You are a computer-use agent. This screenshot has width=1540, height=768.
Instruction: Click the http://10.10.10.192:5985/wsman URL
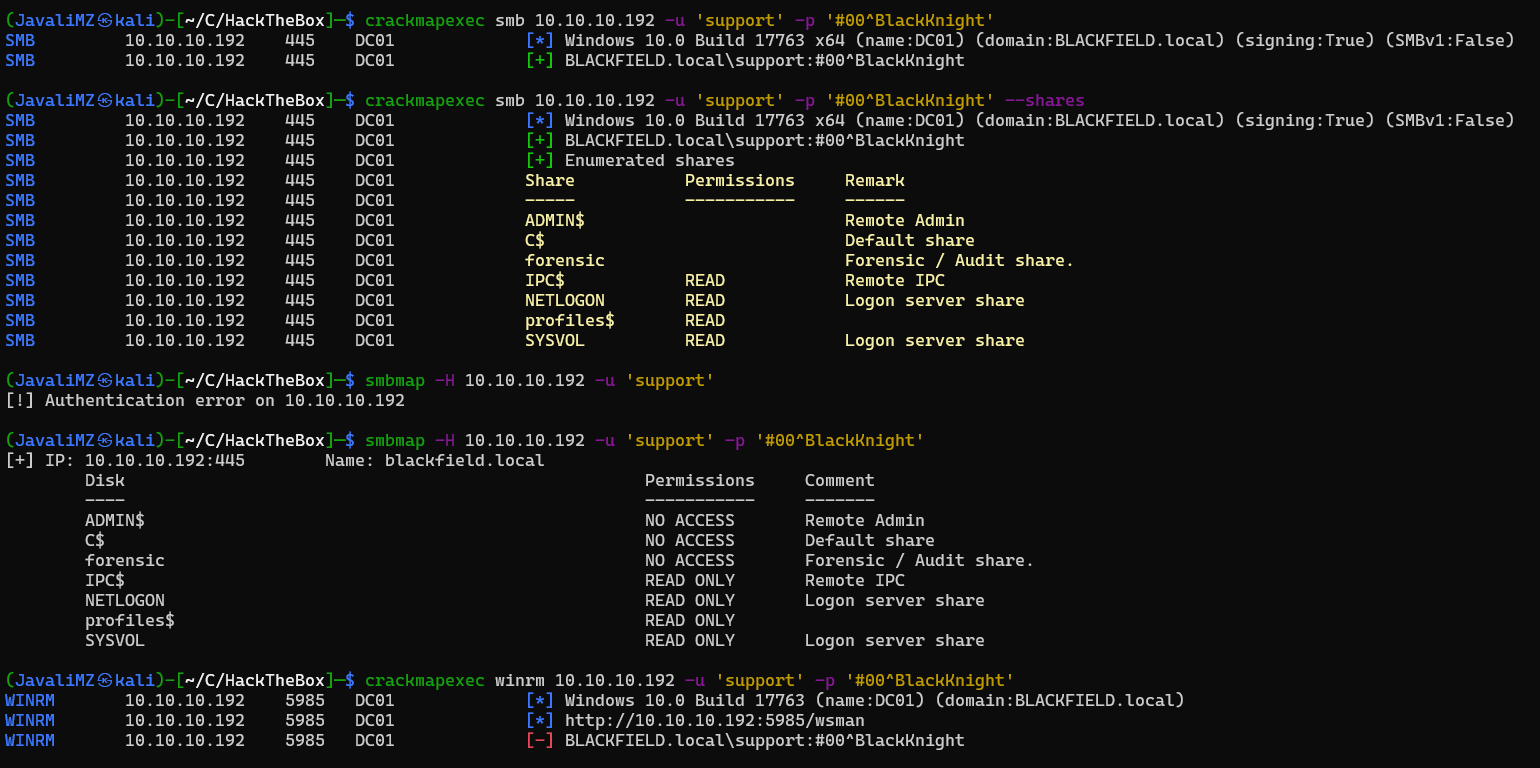click(x=715, y=720)
